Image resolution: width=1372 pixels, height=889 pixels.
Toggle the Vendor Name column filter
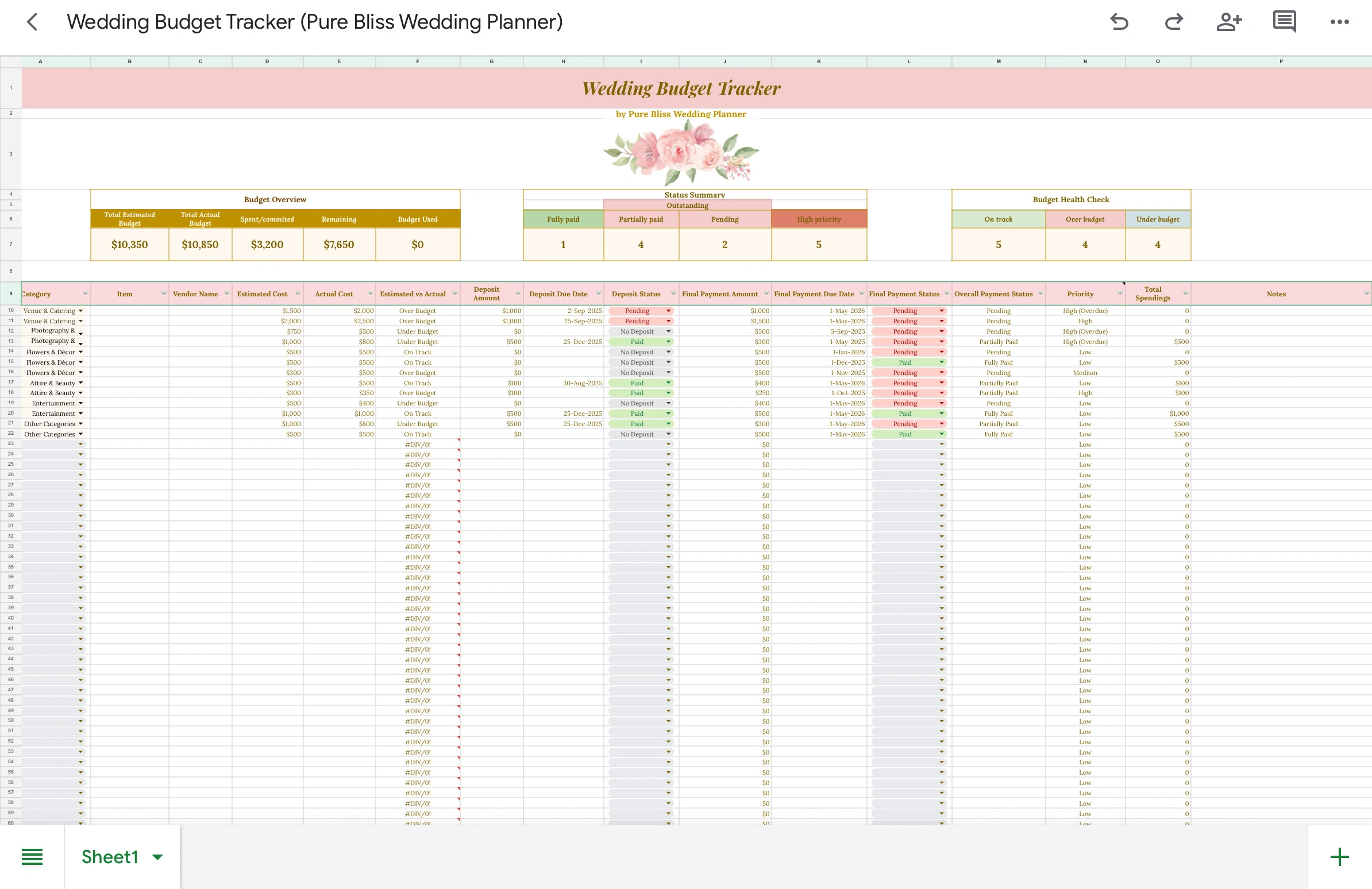[x=226, y=294]
